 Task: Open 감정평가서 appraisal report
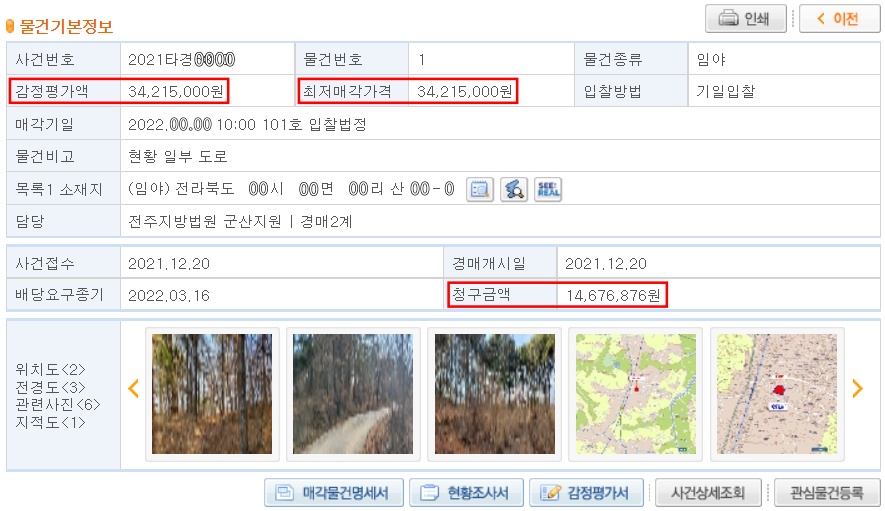click(587, 493)
